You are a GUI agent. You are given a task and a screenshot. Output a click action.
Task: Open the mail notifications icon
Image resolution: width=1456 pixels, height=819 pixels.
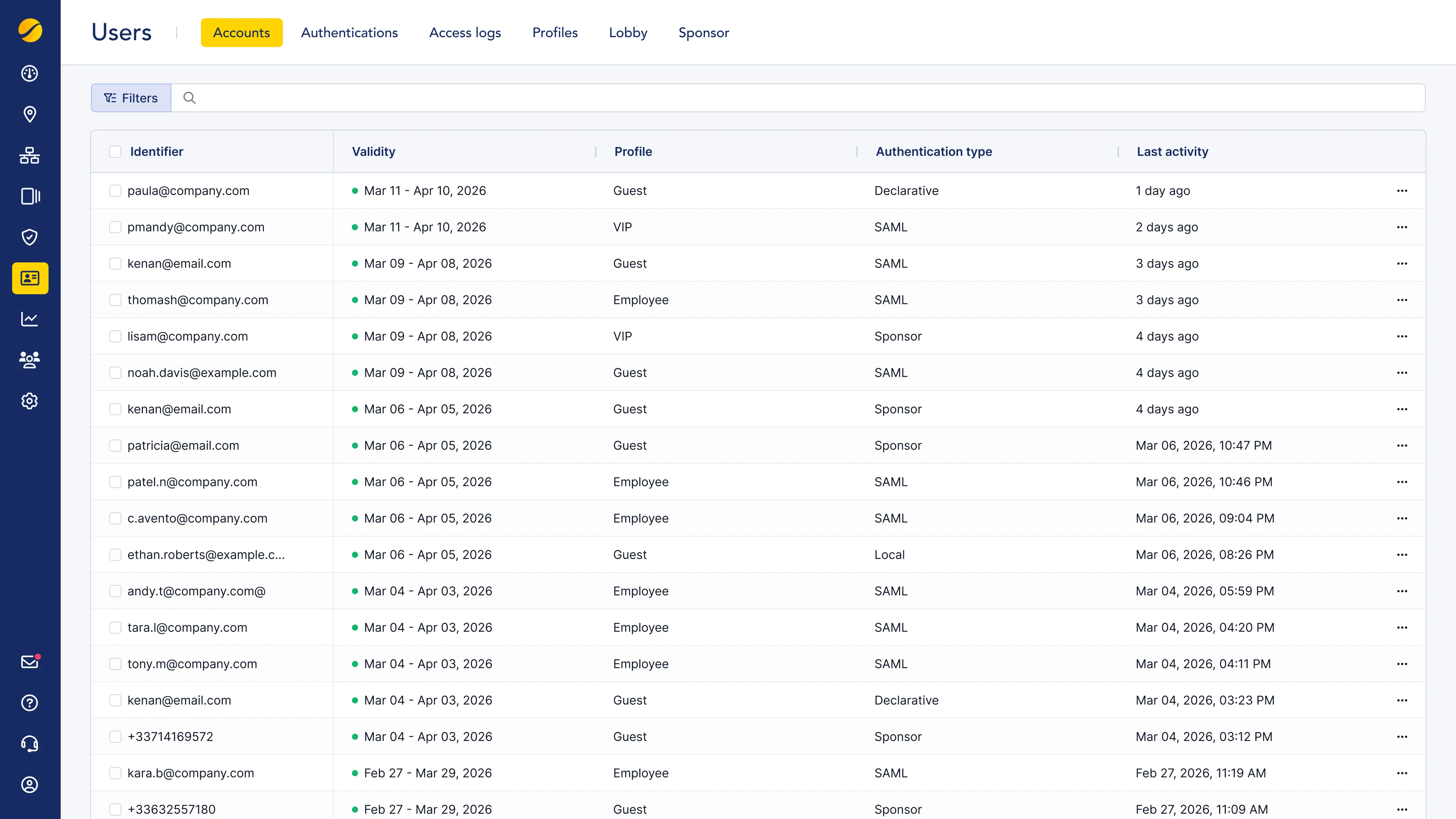tap(30, 662)
